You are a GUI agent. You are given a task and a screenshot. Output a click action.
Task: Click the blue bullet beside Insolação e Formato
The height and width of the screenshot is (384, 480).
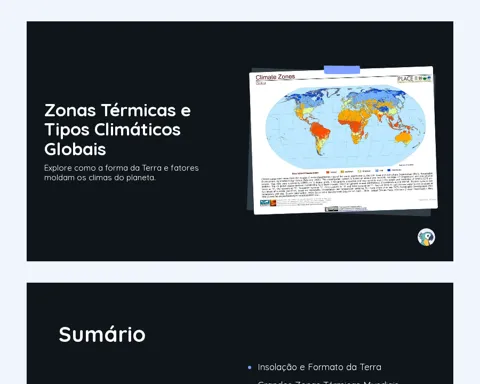(250, 367)
